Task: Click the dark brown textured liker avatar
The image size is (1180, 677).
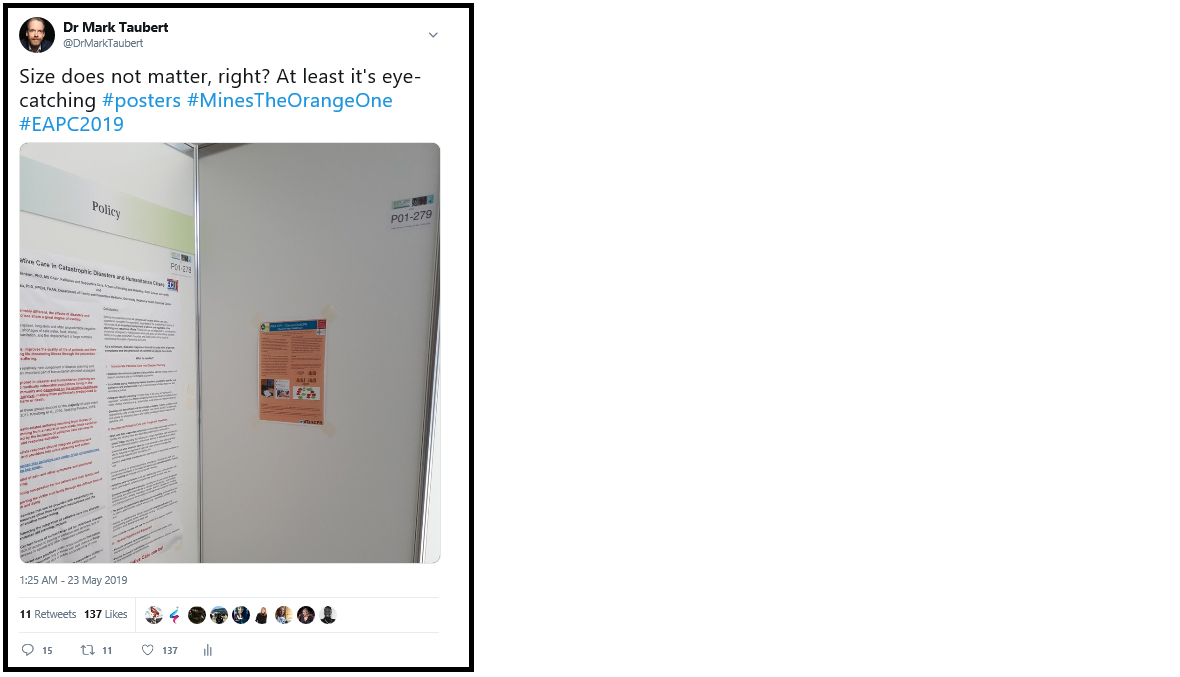Action: tap(196, 615)
